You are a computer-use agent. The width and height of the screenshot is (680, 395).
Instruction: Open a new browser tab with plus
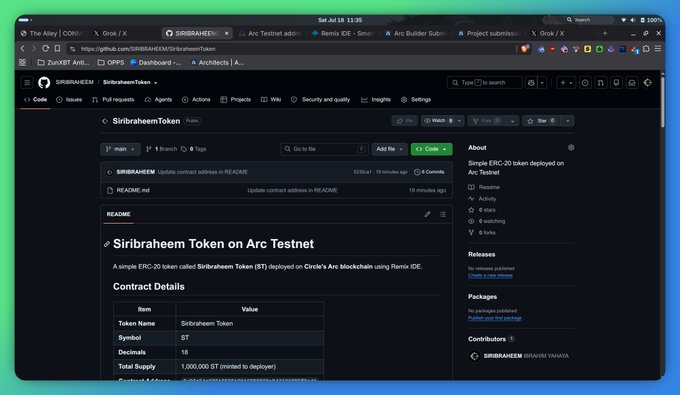tap(605, 33)
